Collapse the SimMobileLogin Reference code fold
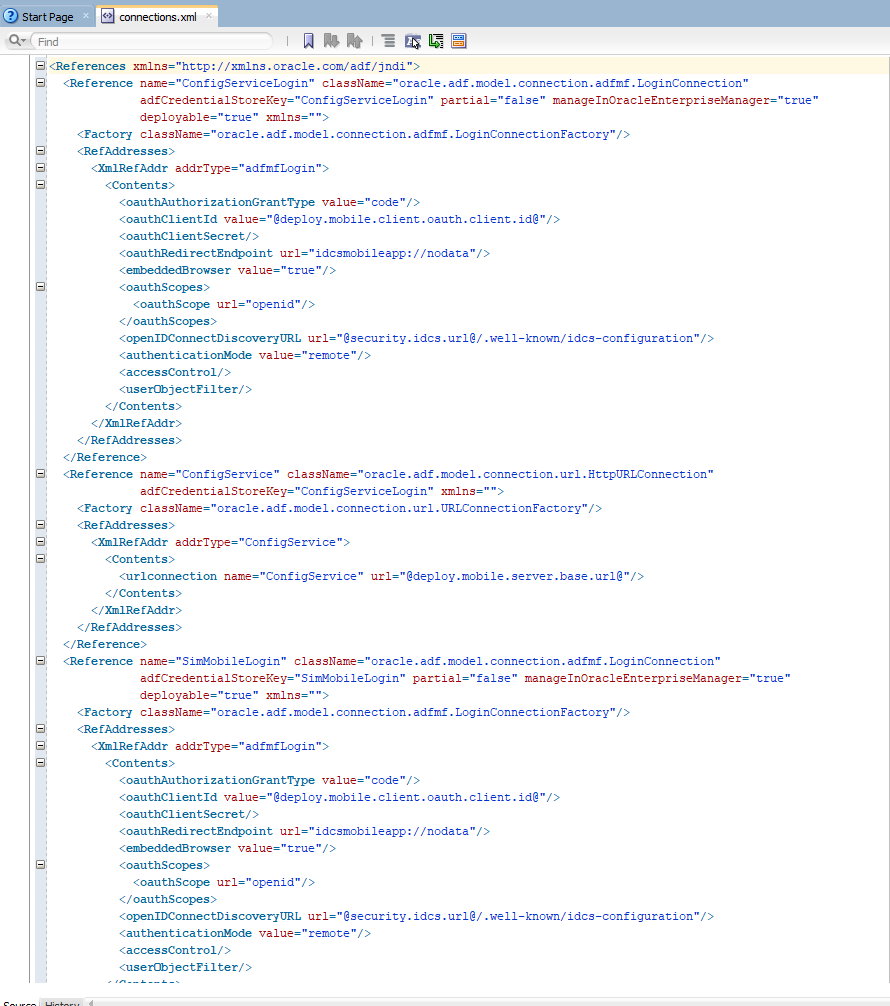The height and width of the screenshot is (1006, 890). [x=40, y=661]
